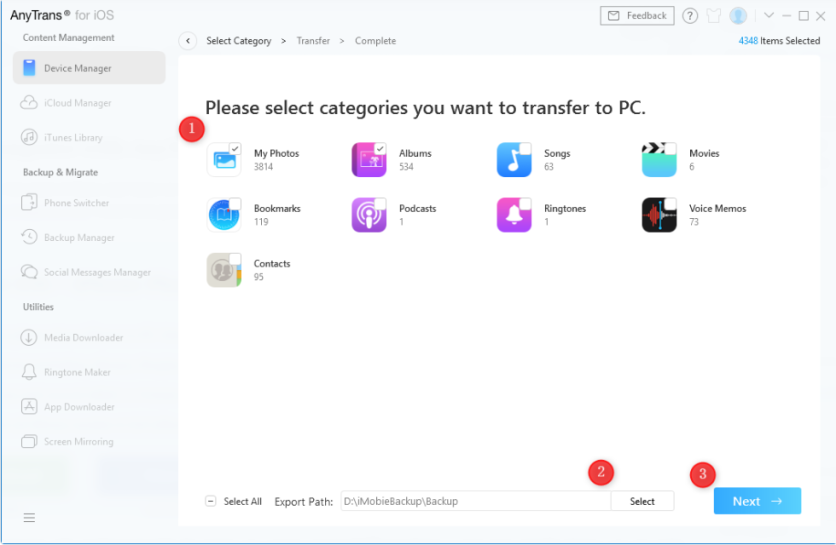Click the Select Category breadcrumb step
836x545 pixels.
pyautogui.click(x=239, y=41)
